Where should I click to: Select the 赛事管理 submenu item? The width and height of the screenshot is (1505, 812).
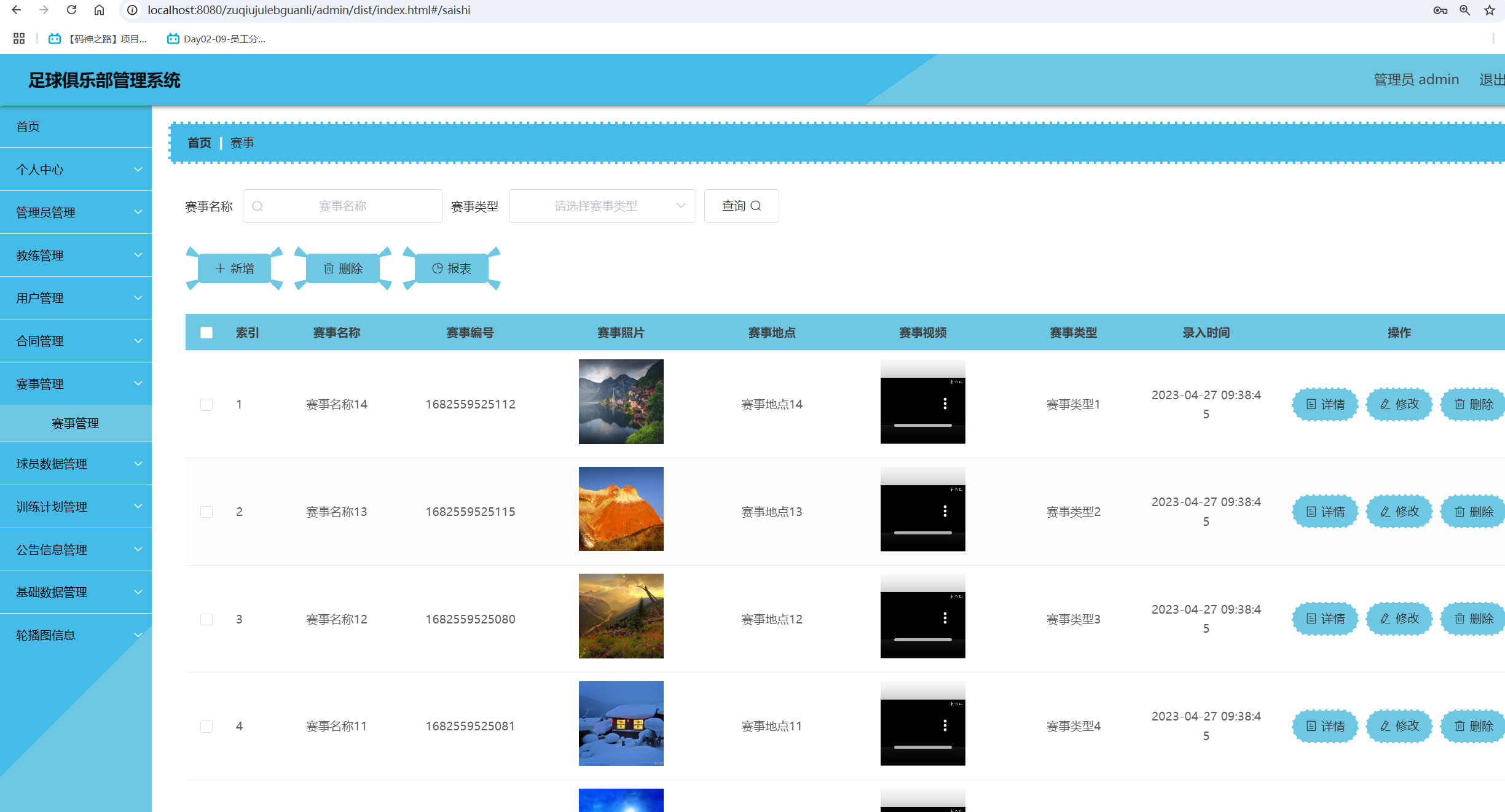76,423
